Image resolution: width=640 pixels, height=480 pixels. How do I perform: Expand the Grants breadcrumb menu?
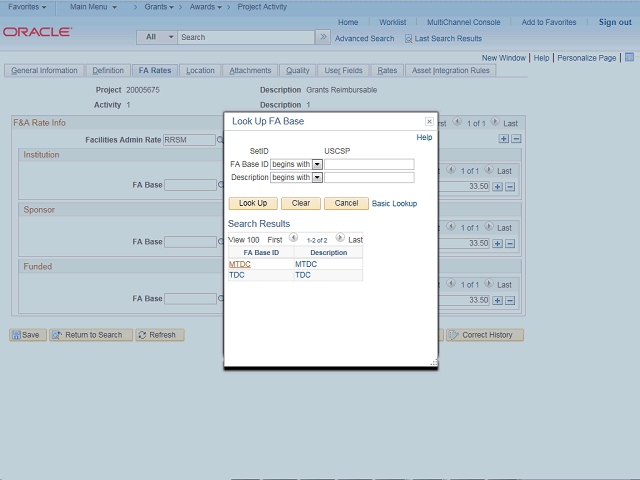click(159, 7)
